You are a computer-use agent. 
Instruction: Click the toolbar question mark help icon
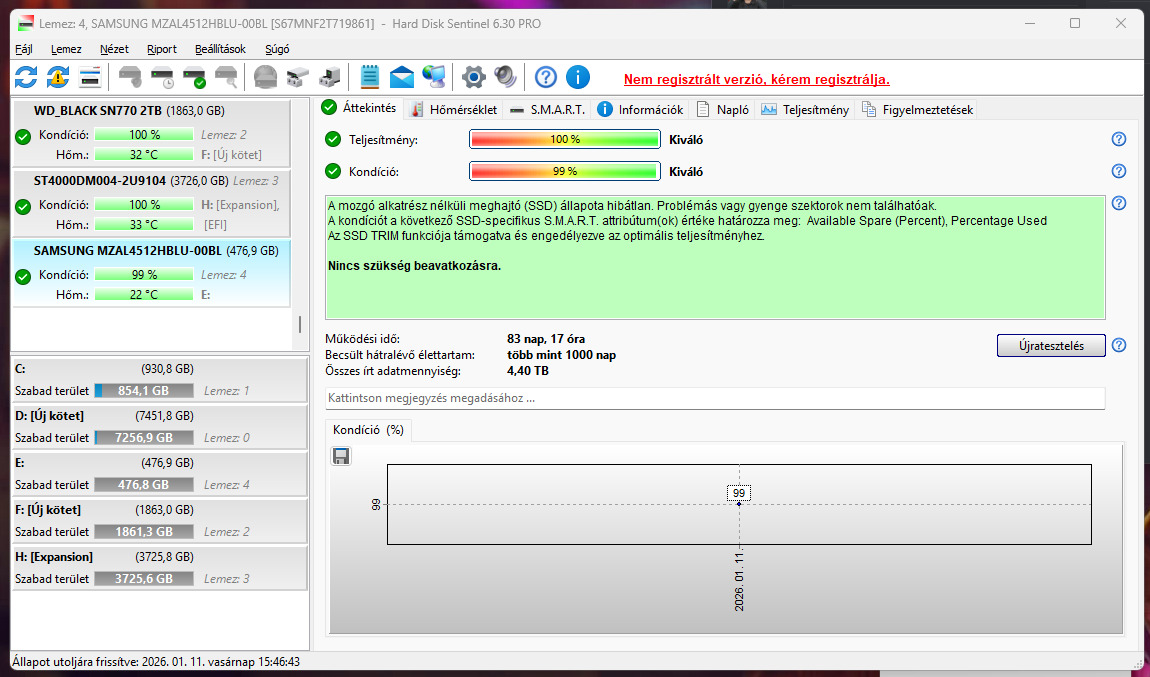[546, 76]
